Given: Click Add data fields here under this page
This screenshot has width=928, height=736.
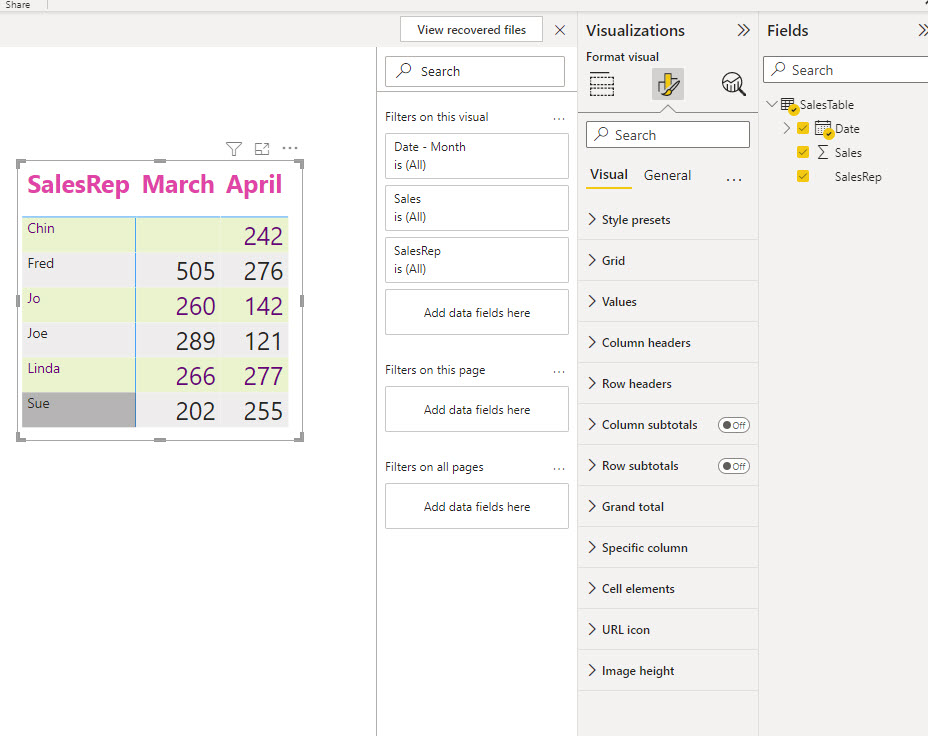Looking at the screenshot, I should [x=476, y=409].
